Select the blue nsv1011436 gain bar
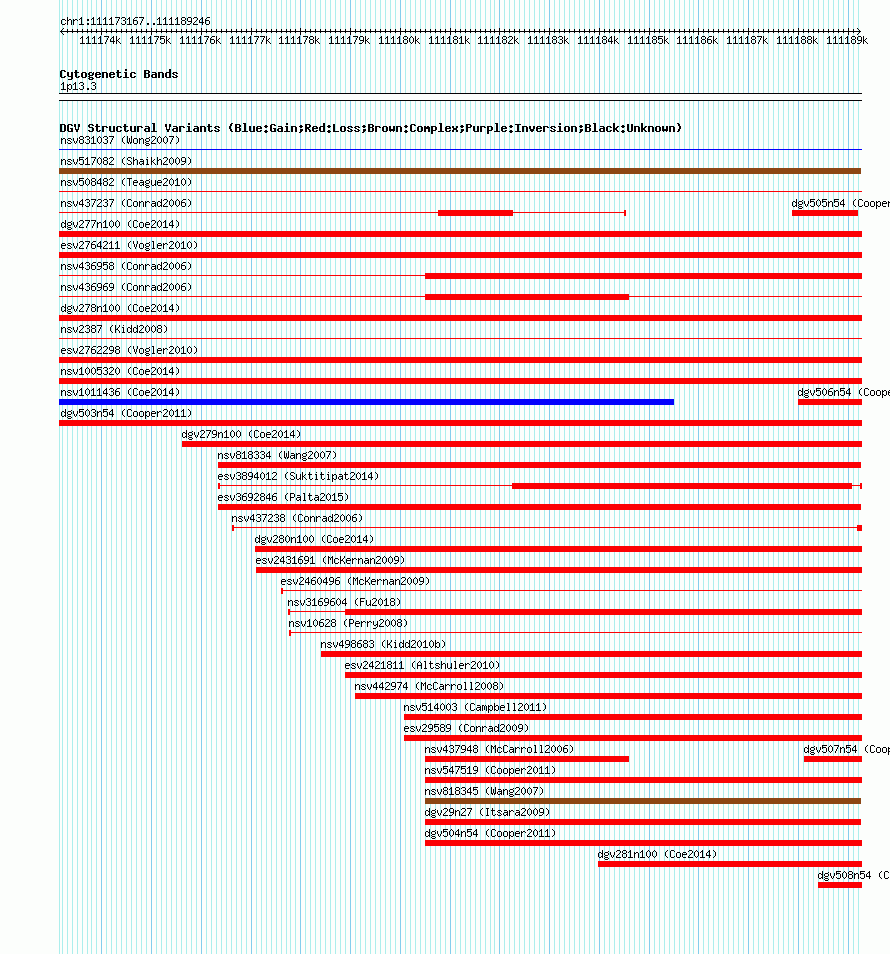The image size is (890, 954). (366, 402)
